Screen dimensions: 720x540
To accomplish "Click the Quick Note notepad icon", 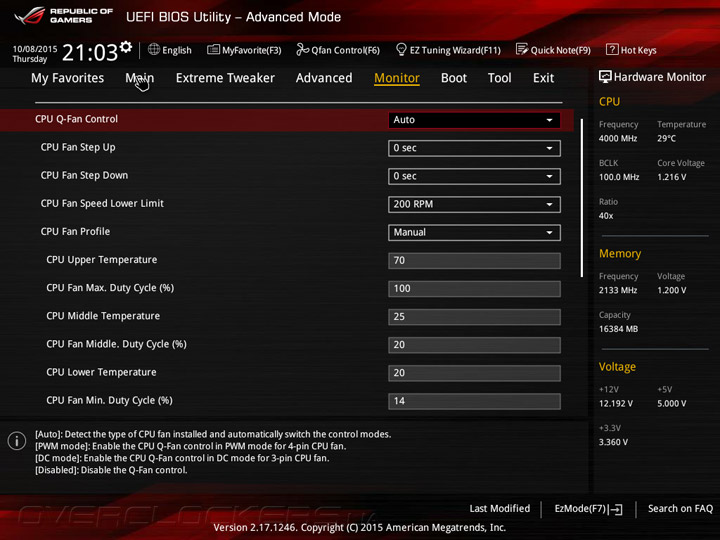I will coord(522,49).
